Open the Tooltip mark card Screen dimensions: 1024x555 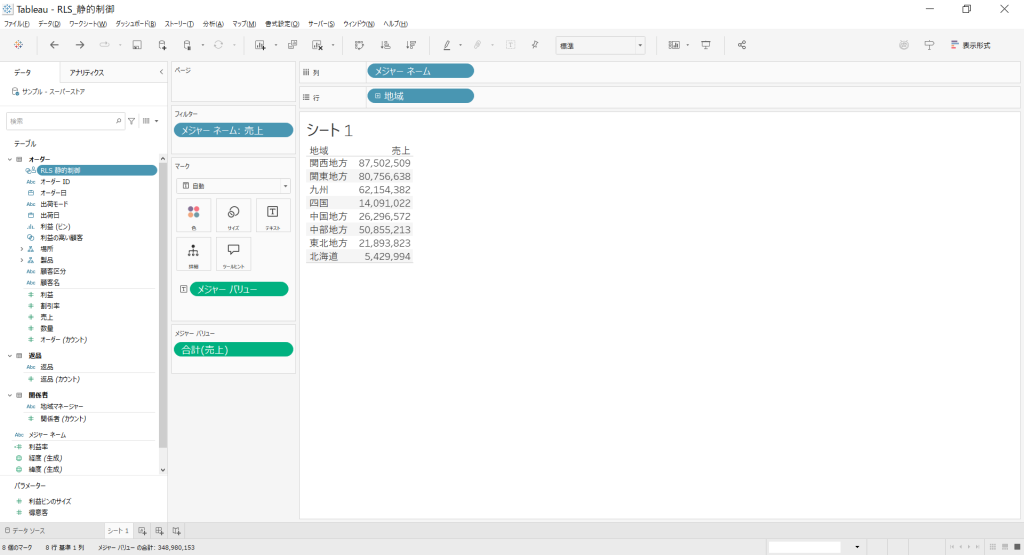233,254
